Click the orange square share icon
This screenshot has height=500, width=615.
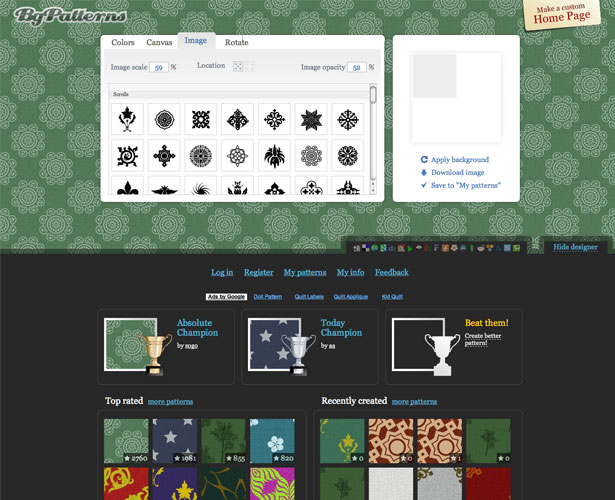(445, 248)
